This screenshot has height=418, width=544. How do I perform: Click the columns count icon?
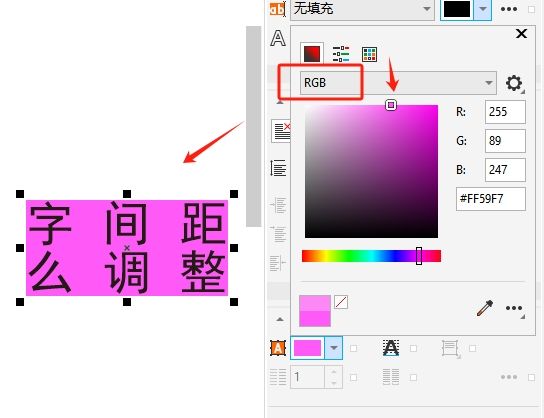coord(278,377)
